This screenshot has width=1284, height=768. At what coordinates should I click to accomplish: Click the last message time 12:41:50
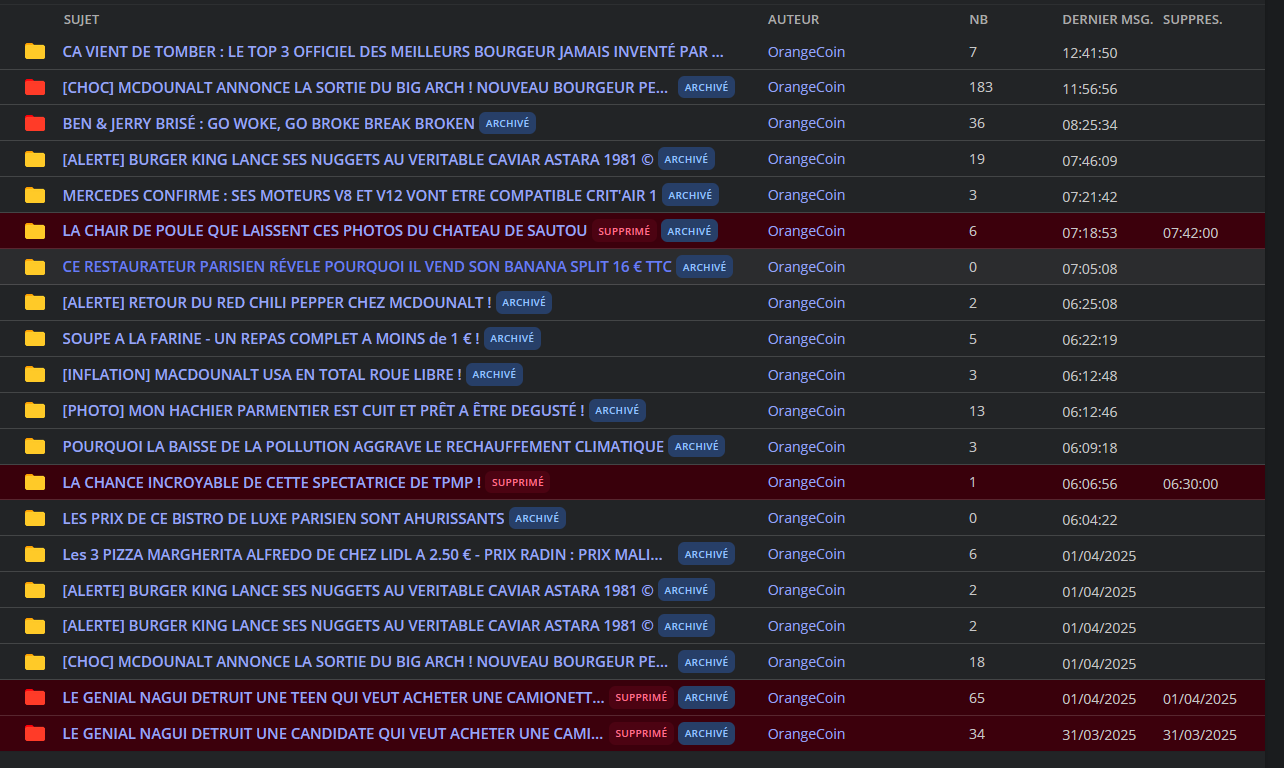click(1090, 53)
